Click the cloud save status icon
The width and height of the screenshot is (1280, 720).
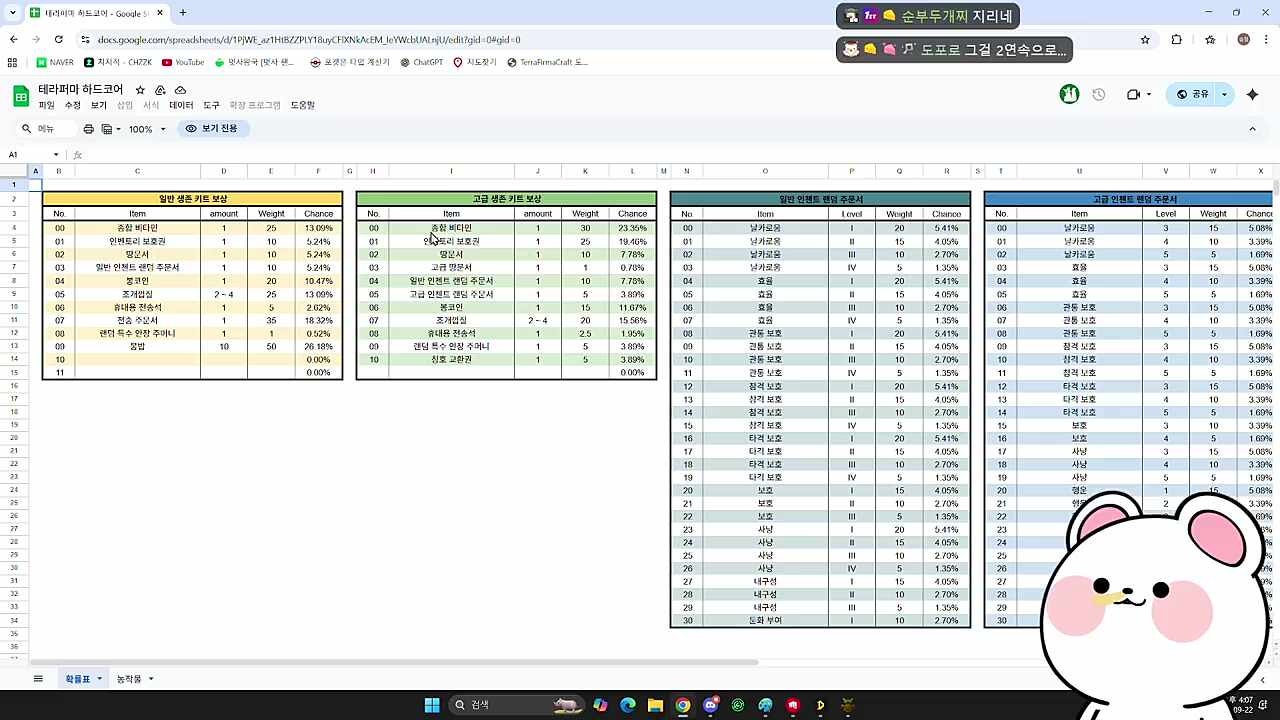180,90
